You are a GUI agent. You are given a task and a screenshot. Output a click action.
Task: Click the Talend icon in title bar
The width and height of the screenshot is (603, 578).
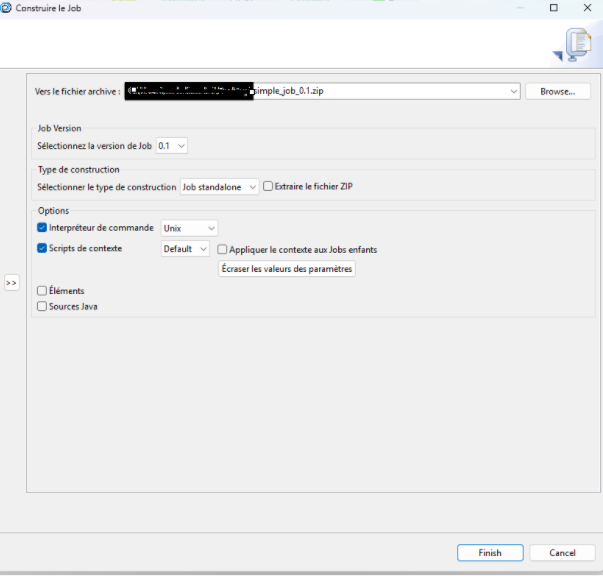coord(6,8)
